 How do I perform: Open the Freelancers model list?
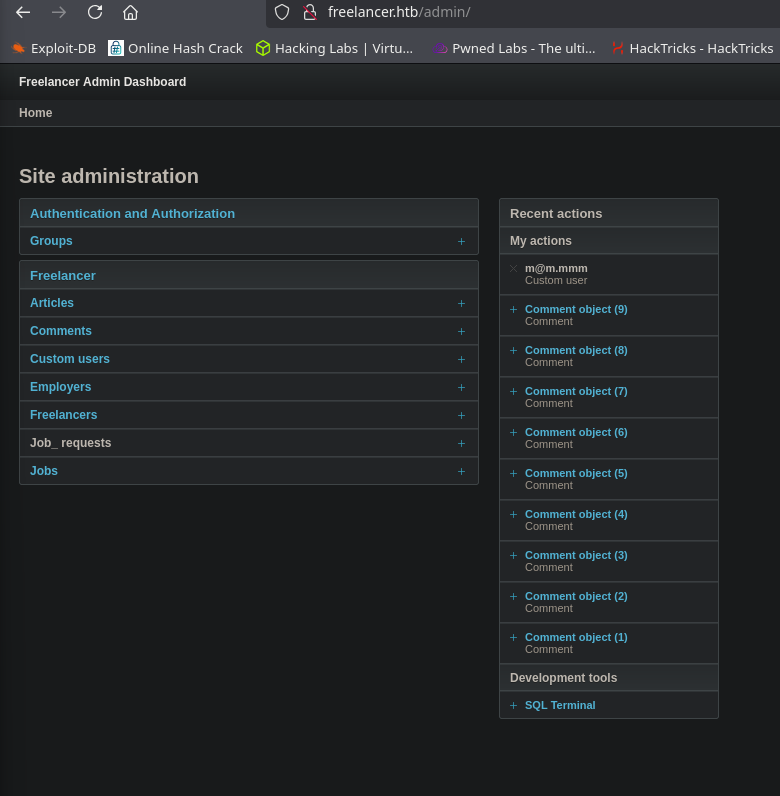[63, 415]
